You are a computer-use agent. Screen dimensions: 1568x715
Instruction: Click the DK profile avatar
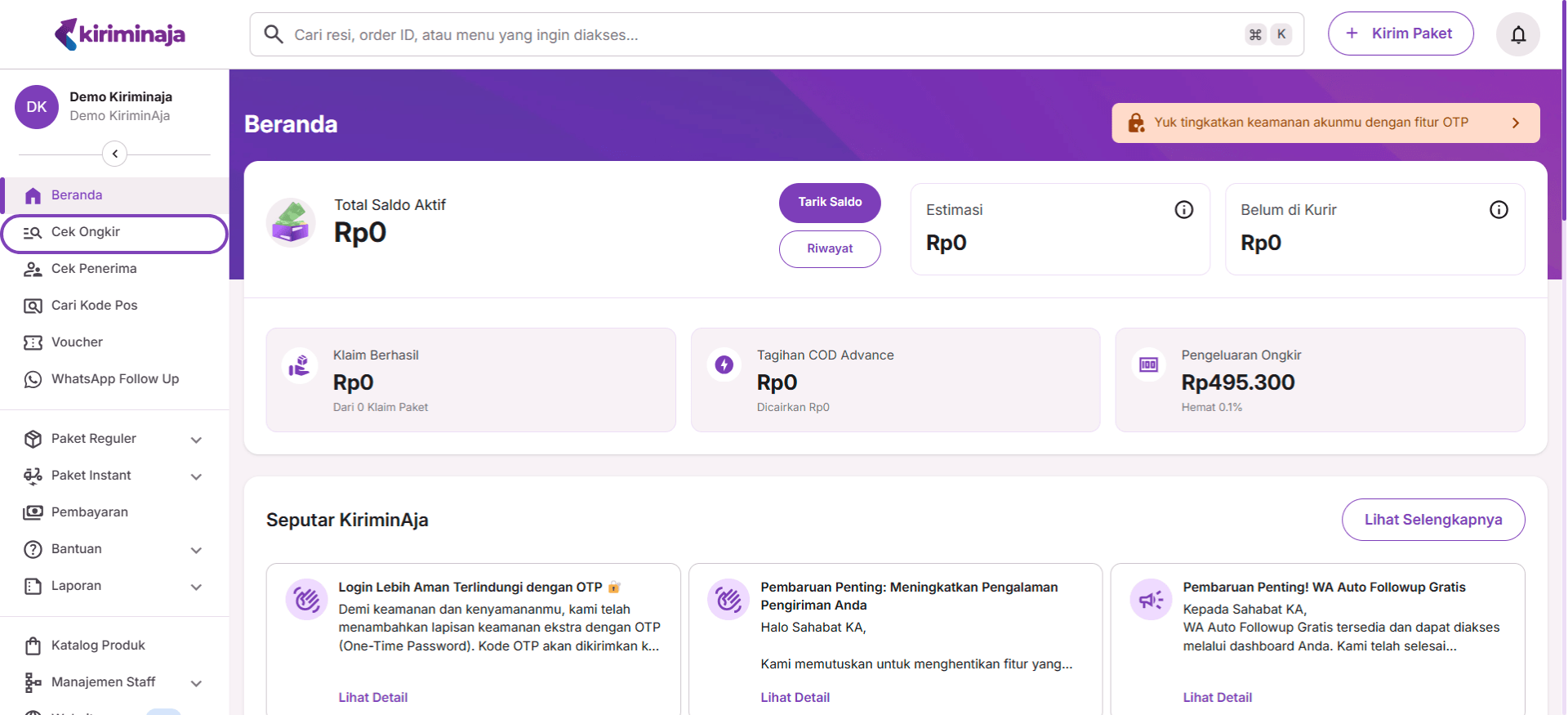(x=37, y=107)
